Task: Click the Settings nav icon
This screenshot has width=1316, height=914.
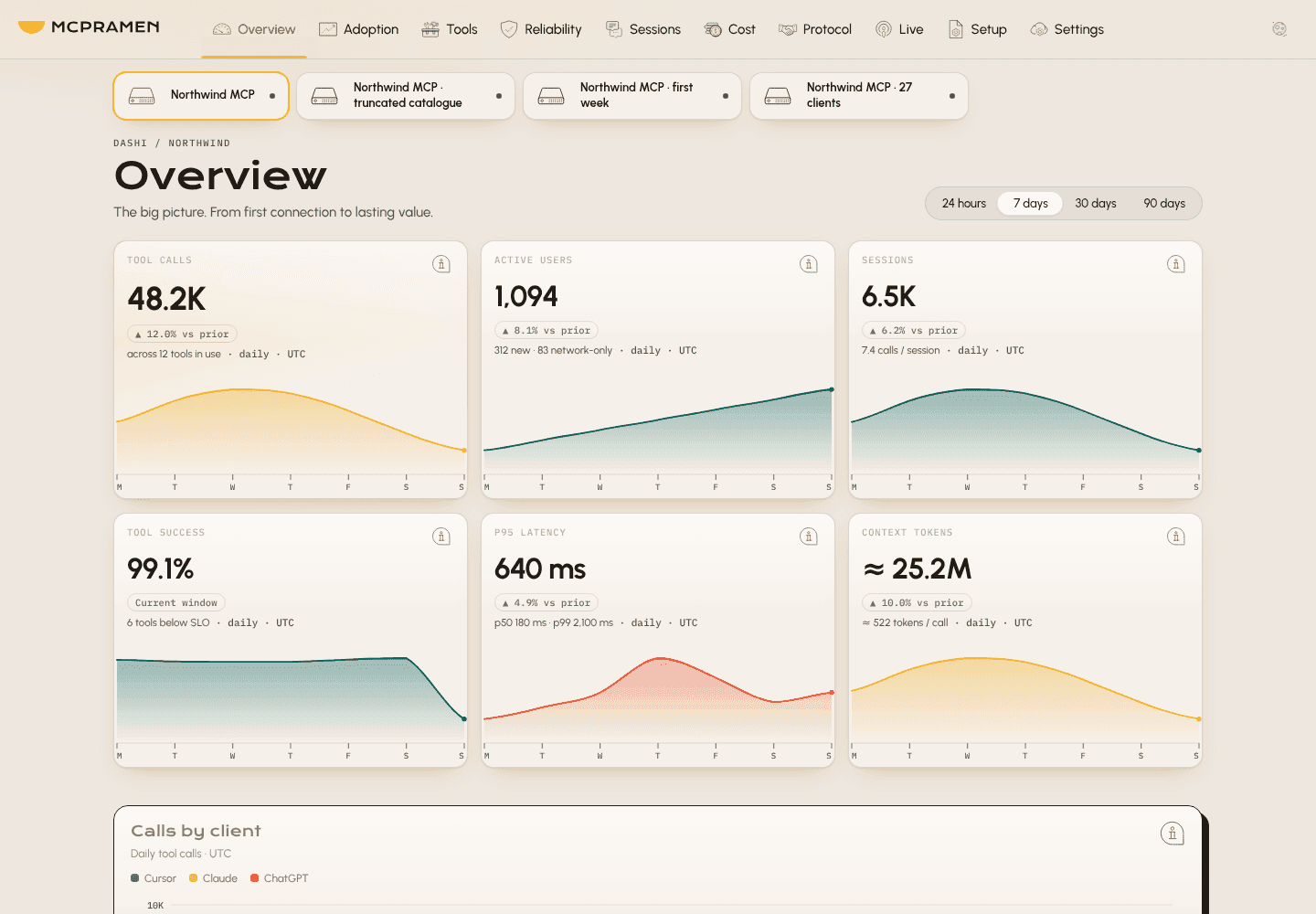Action: point(1039,29)
